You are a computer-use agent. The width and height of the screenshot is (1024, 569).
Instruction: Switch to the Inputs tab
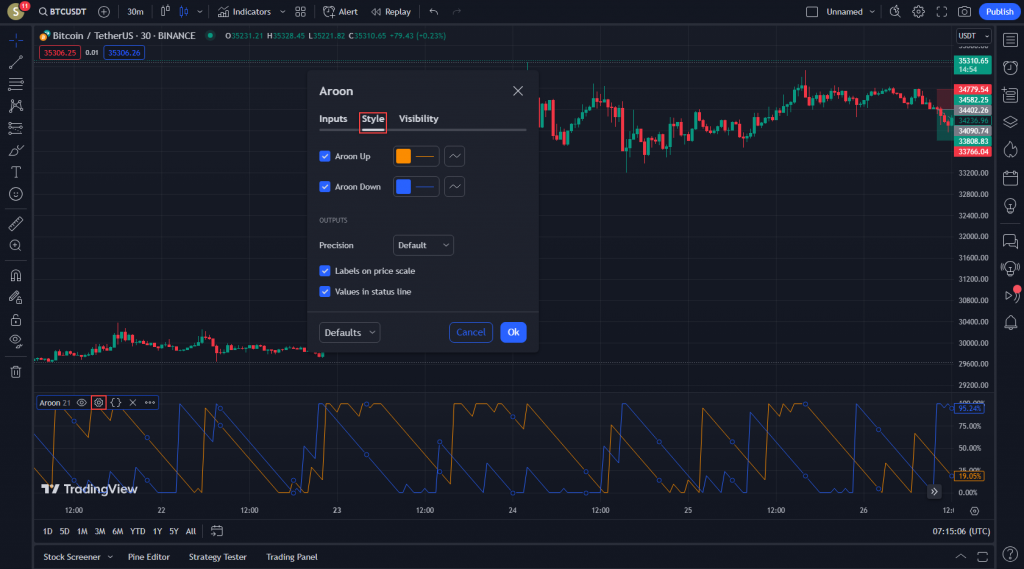pos(333,119)
